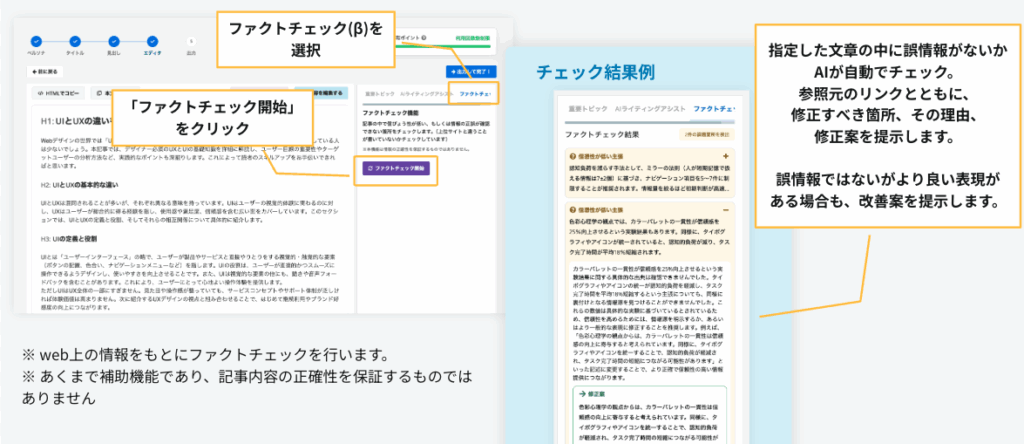The width and height of the screenshot is (1024, 444).
Task: Click the HTMLでコピー button
Action: tap(58, 93)
